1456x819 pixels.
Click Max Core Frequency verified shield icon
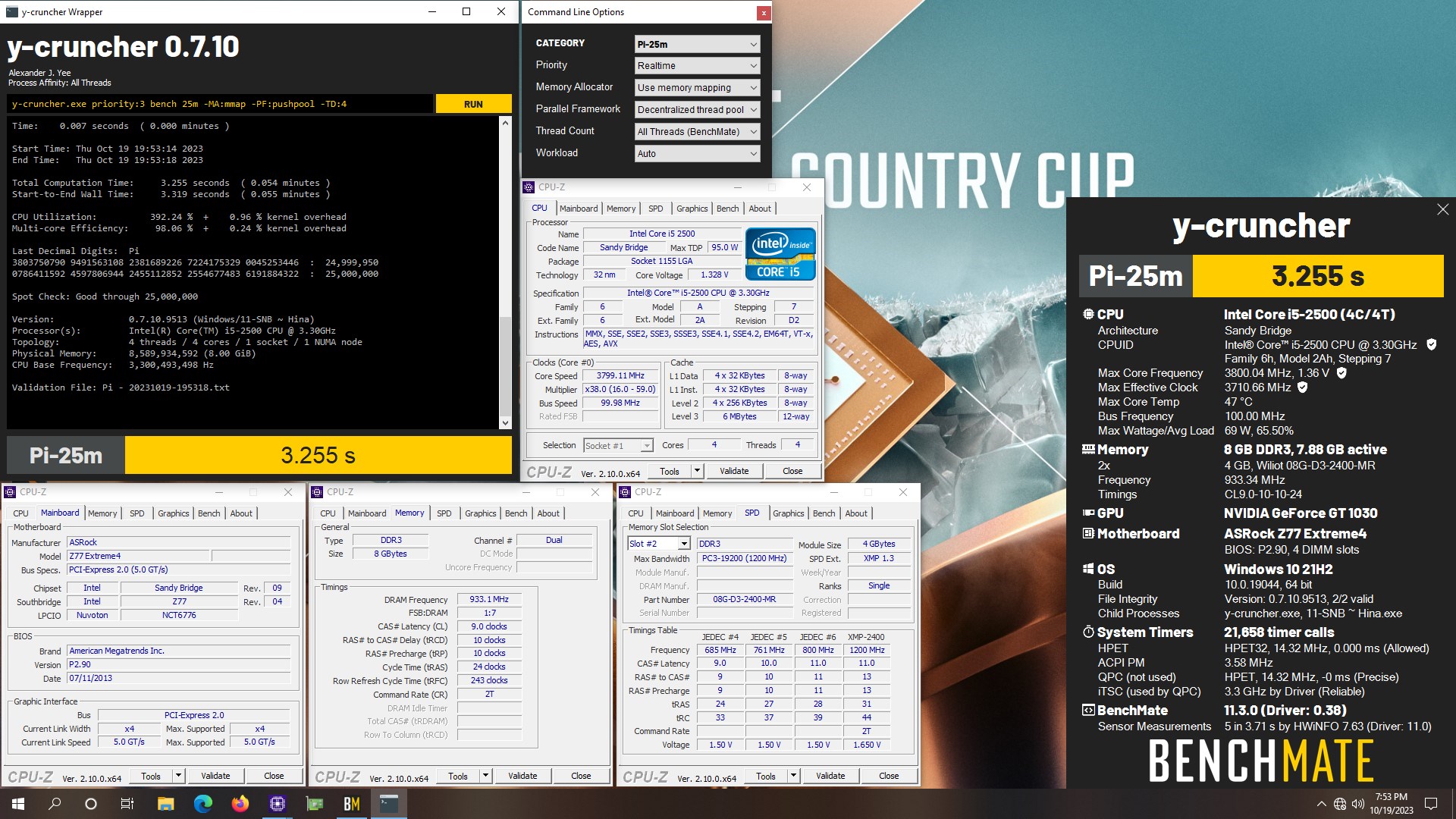(1341, 373)
